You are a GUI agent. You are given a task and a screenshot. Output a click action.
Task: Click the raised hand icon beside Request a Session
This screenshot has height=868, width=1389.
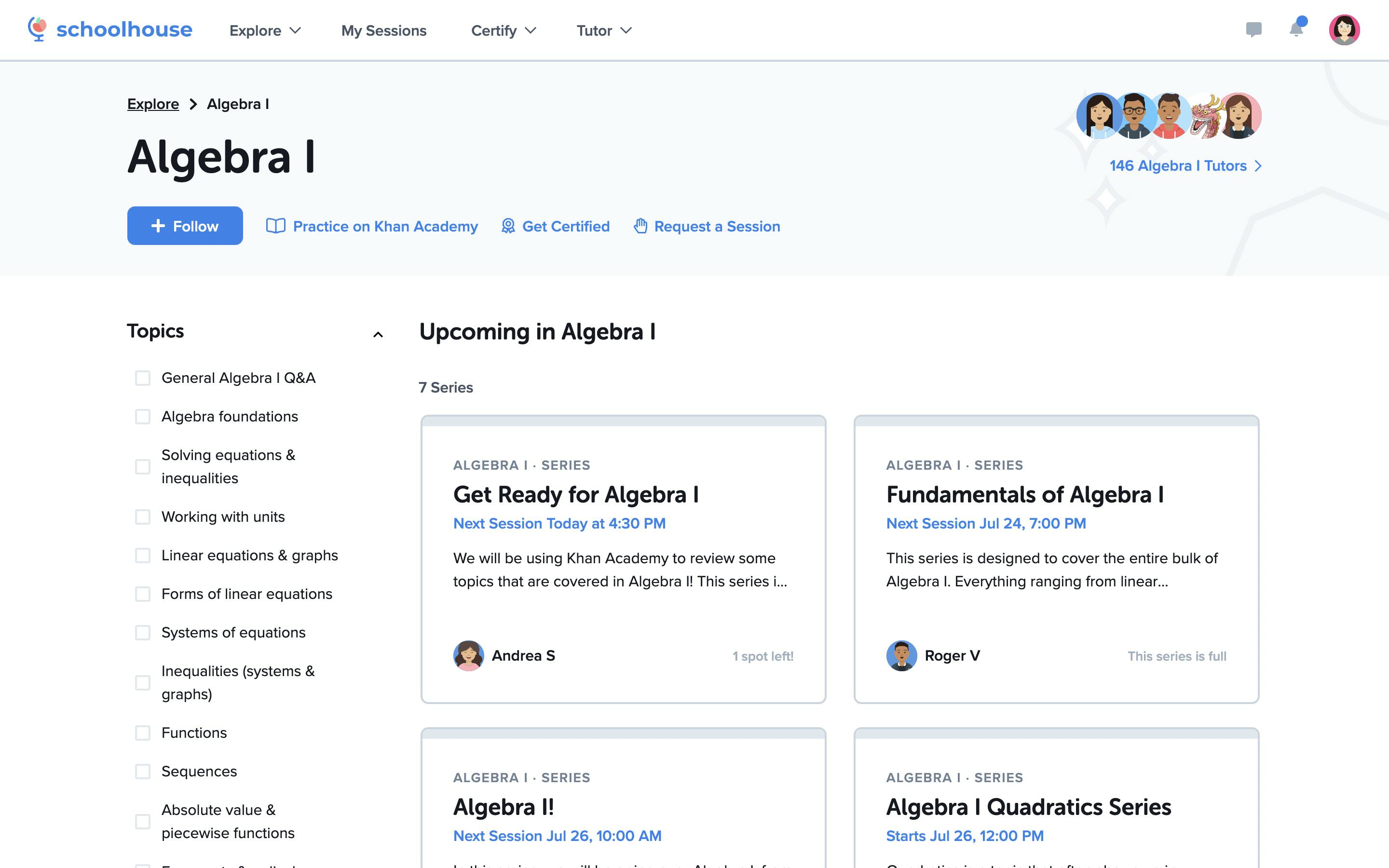point(640,226)
